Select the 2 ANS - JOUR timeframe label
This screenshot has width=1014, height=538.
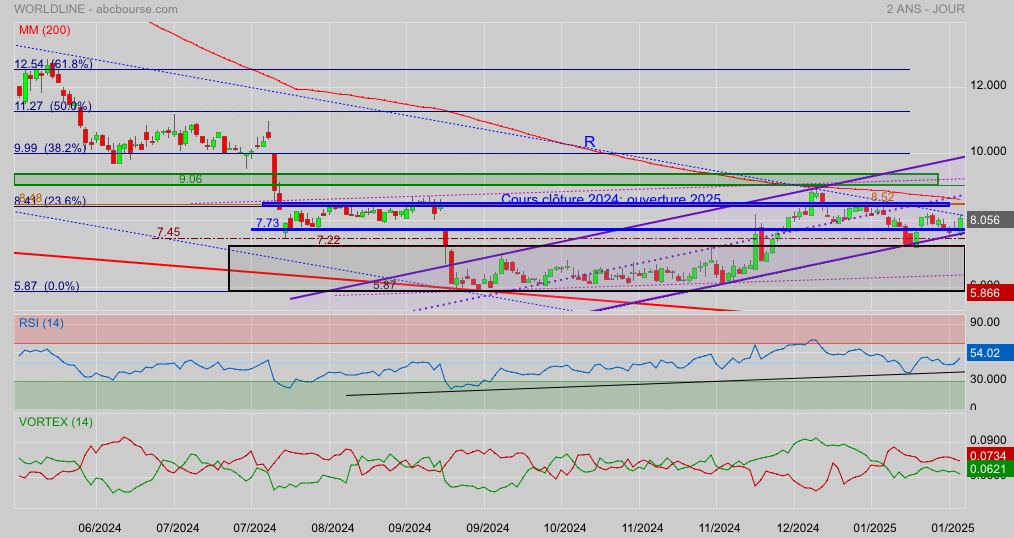coord(925,9)
